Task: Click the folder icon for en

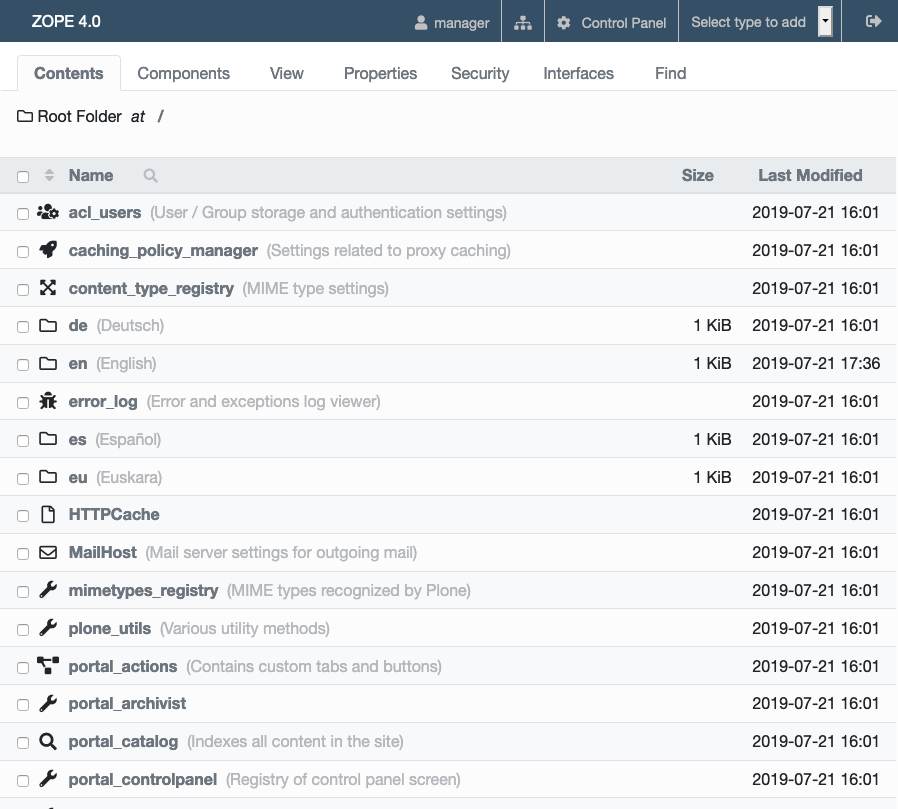Action: pyautogui.click(x=48, y=364)
